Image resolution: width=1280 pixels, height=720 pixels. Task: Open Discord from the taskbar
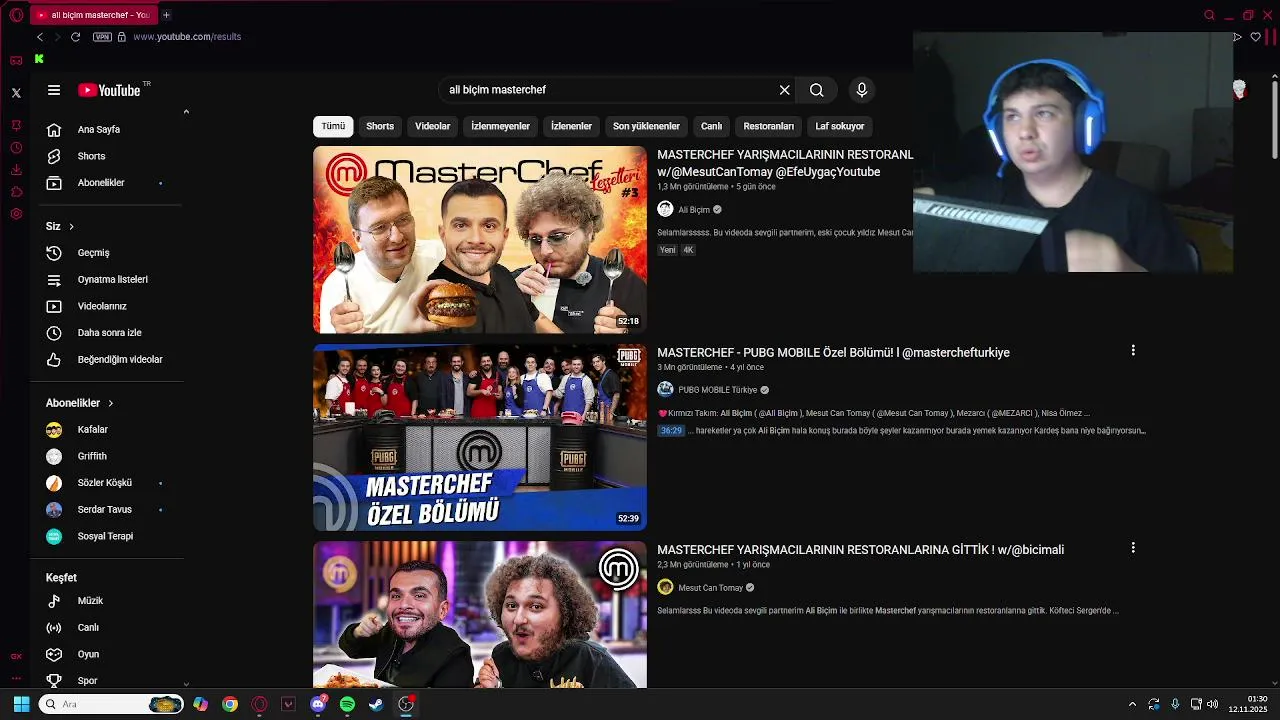pyautogui.click(x=318, y=704)
